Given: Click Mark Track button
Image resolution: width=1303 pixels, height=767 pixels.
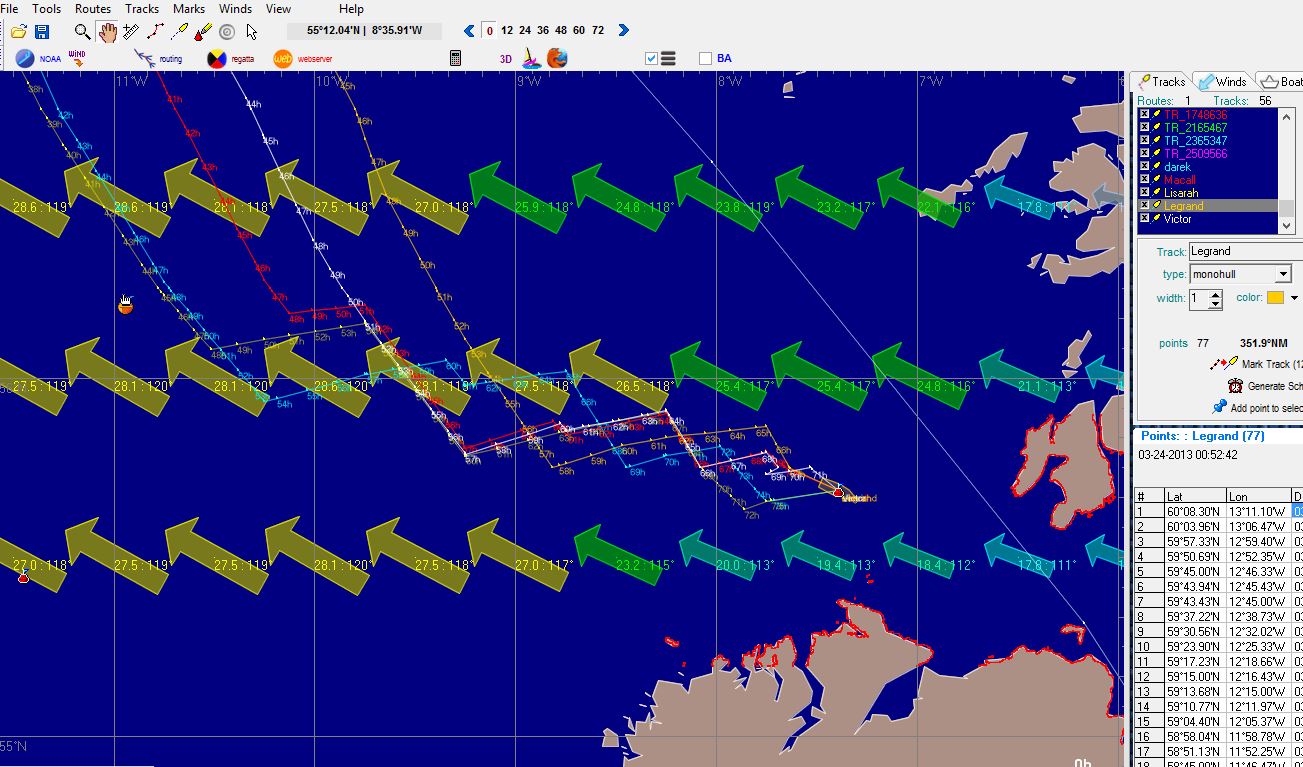Looking at the screenshot, I should tap(1266, 364).
